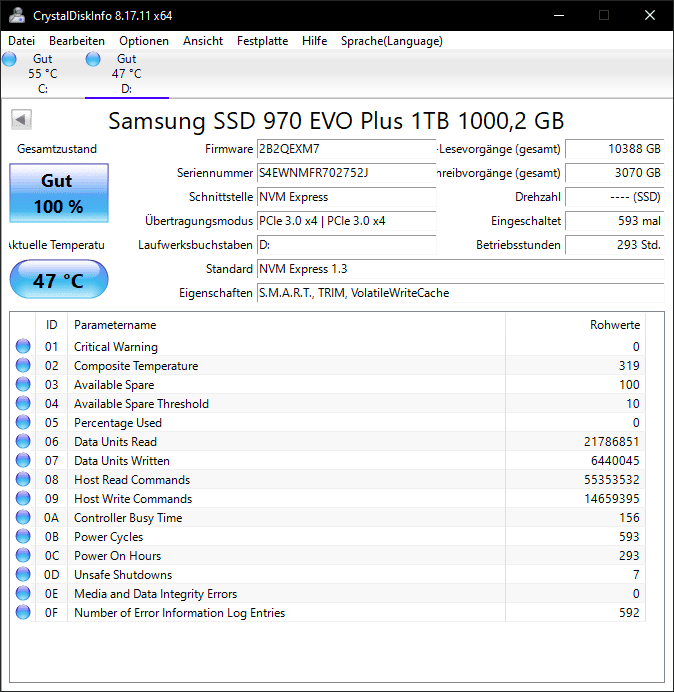Click the Eigenschaften field with S.M.A.R.T., TRIM

460,293
